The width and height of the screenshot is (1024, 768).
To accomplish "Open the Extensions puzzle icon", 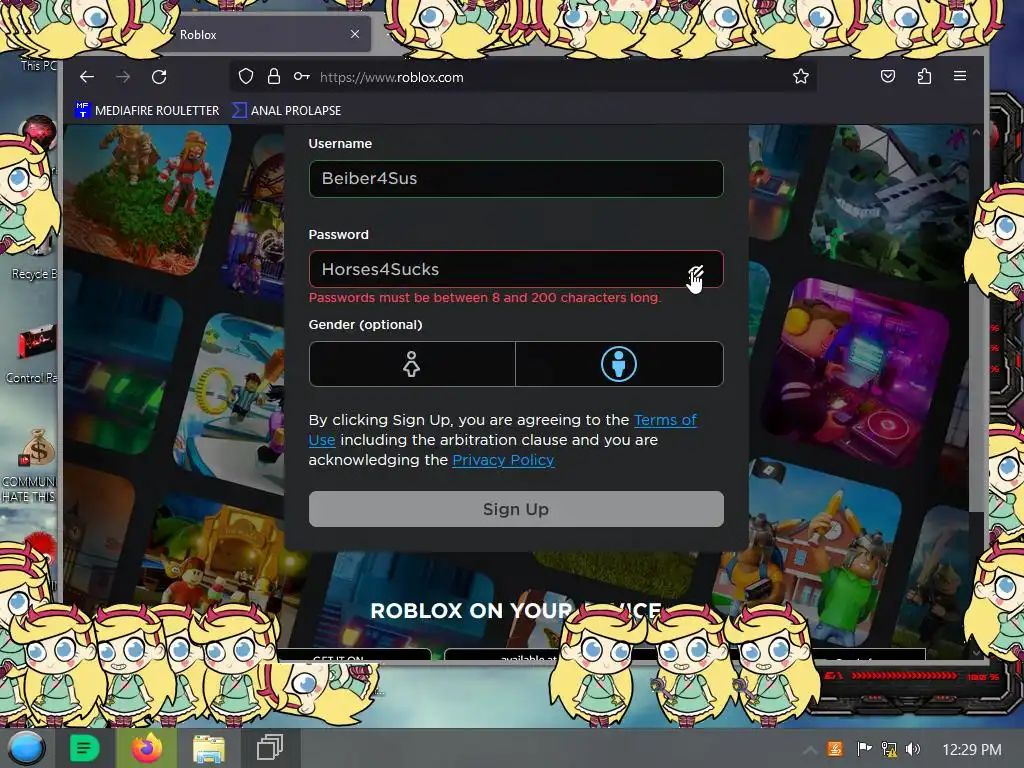I will (x=924, y=76).
